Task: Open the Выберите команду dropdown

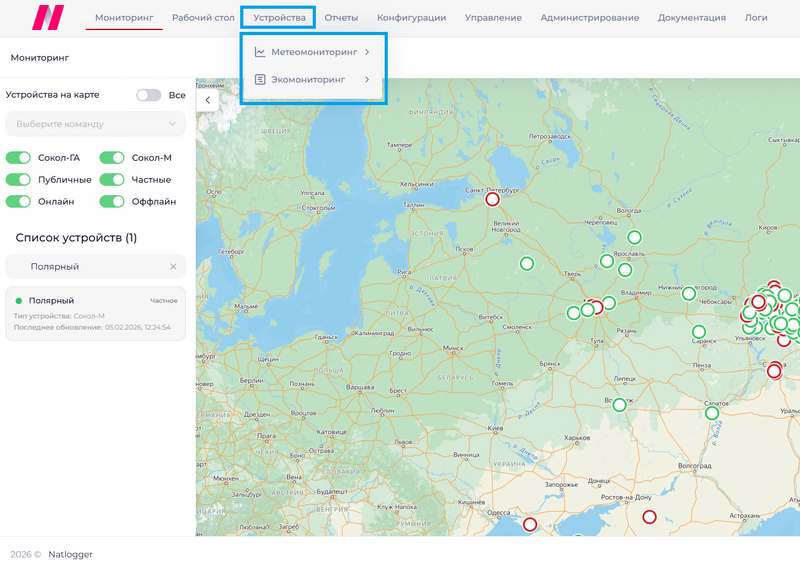Action: [x=95, y=124]
